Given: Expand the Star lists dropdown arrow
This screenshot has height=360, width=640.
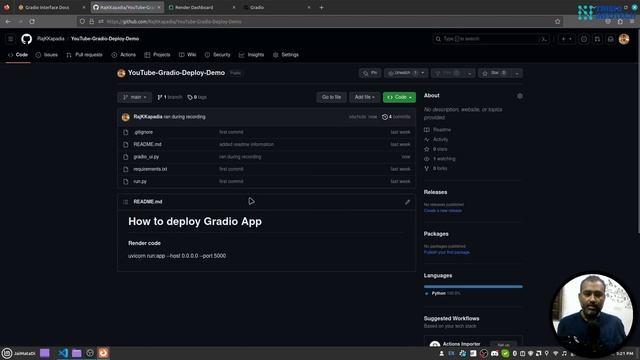Looking at the screenshot, I should tap(517, 73).
